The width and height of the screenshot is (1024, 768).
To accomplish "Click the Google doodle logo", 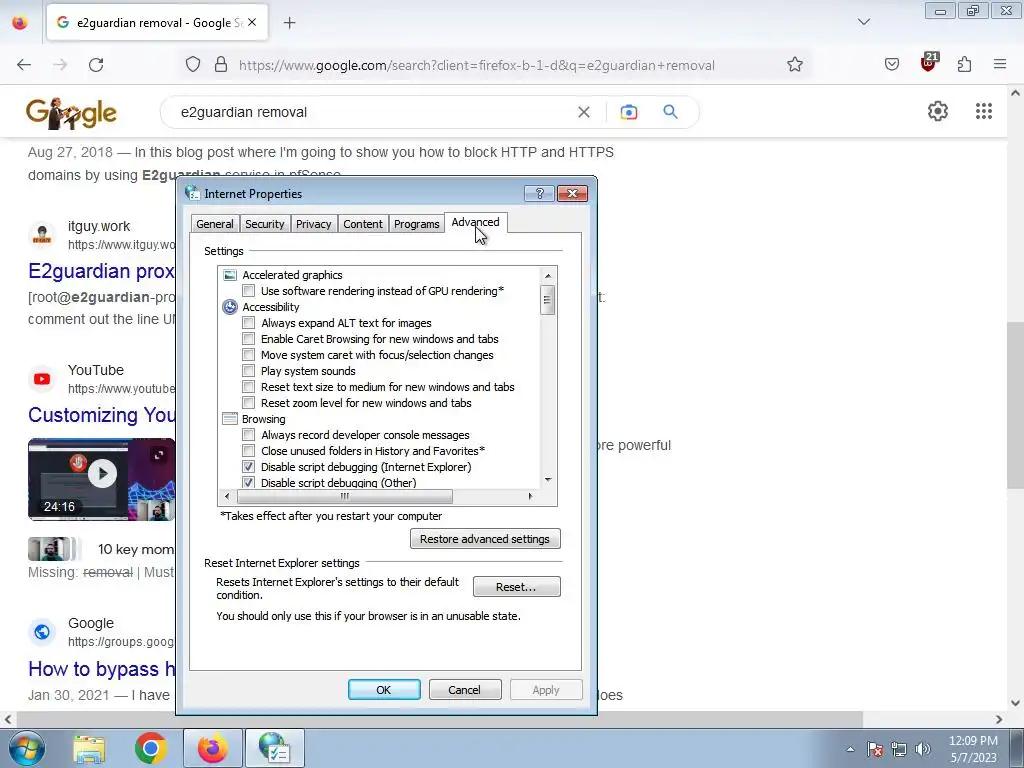I will [x=71, y=114].
